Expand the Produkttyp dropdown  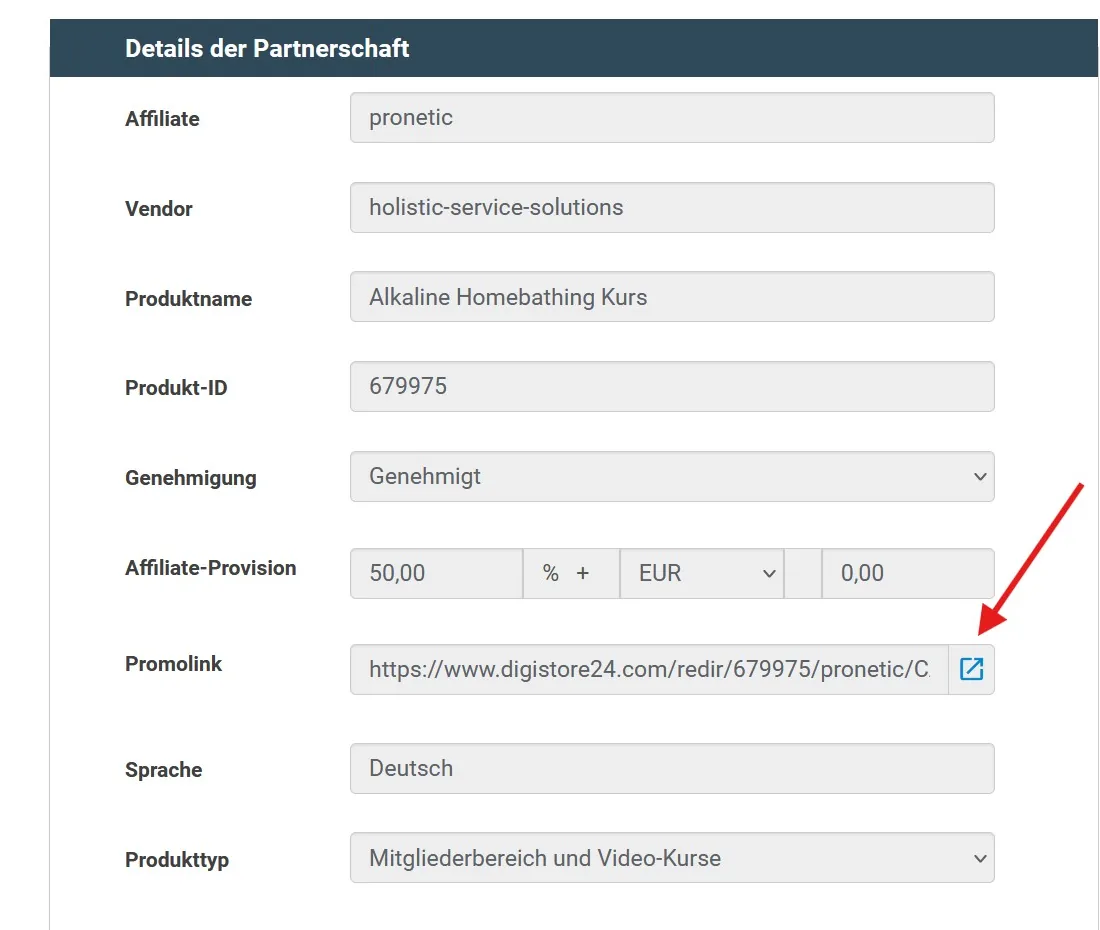coord(672,858)
